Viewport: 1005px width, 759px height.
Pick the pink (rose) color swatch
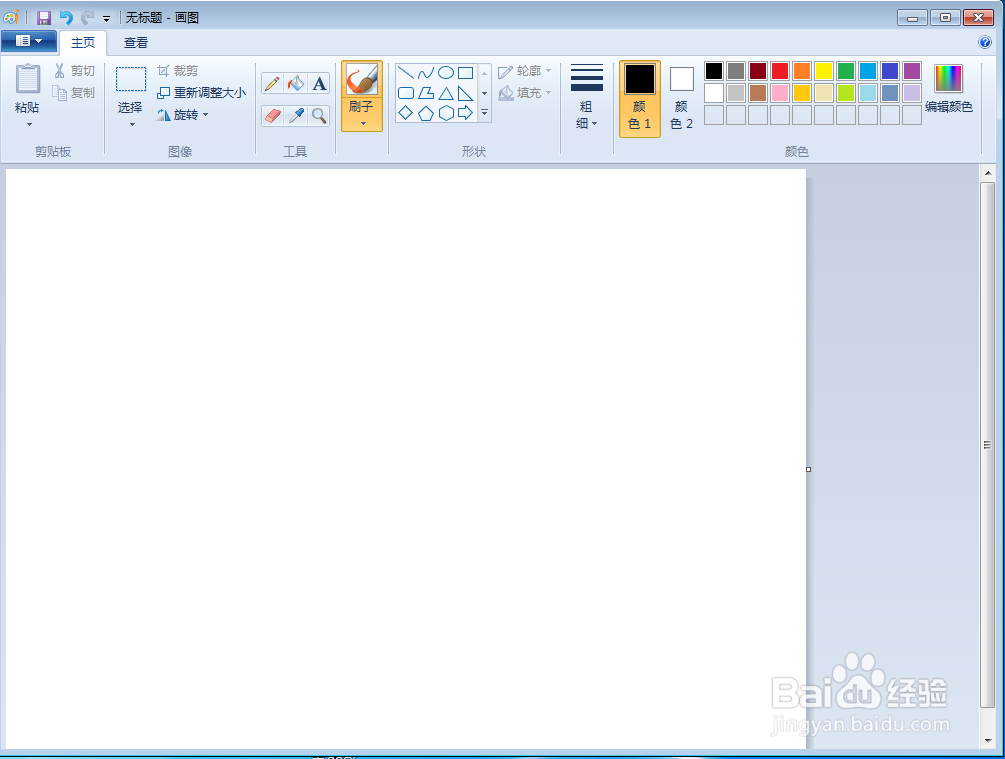click(779, 93)
